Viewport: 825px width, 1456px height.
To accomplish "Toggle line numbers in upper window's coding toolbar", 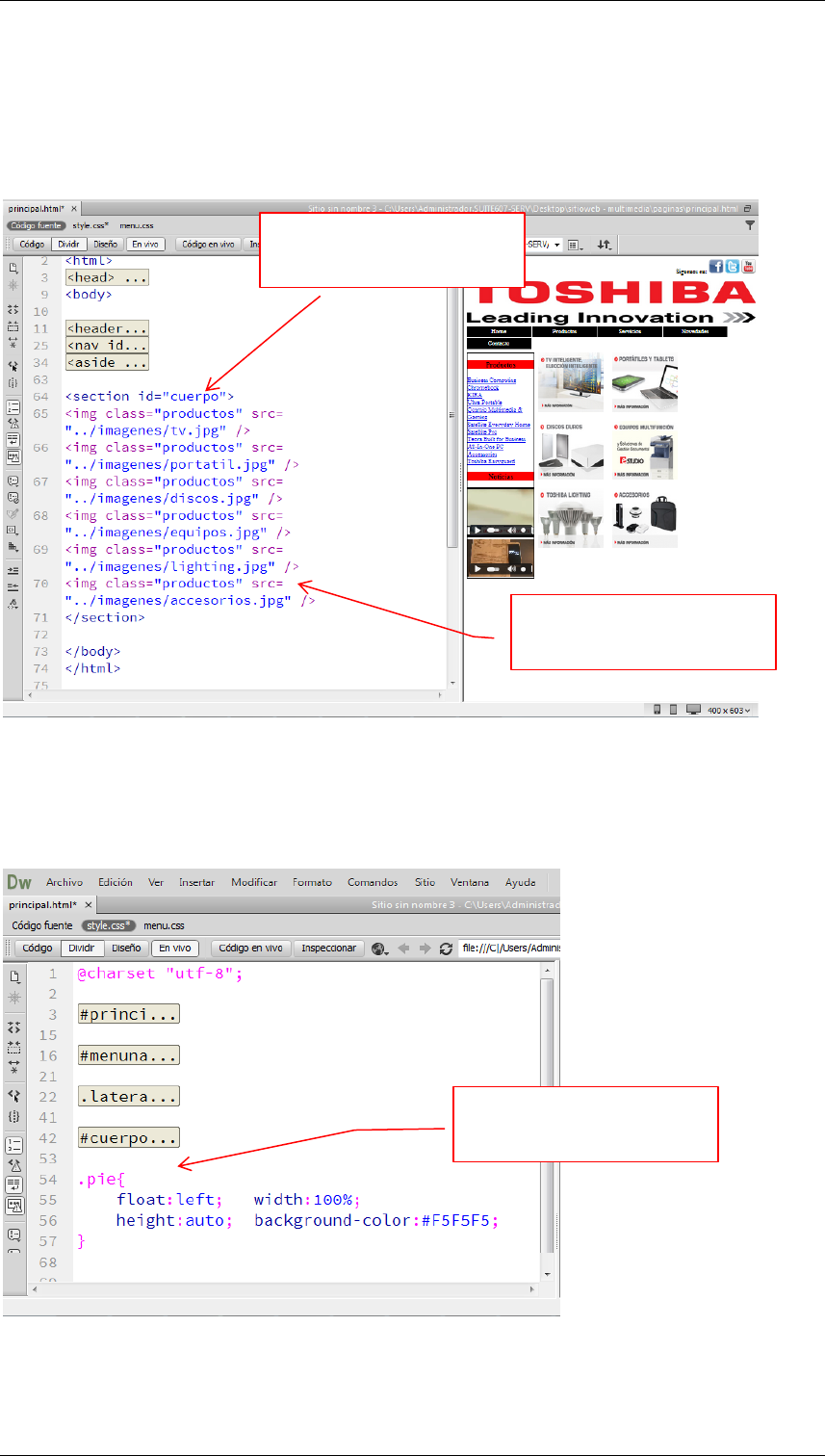I will point(13,406).
